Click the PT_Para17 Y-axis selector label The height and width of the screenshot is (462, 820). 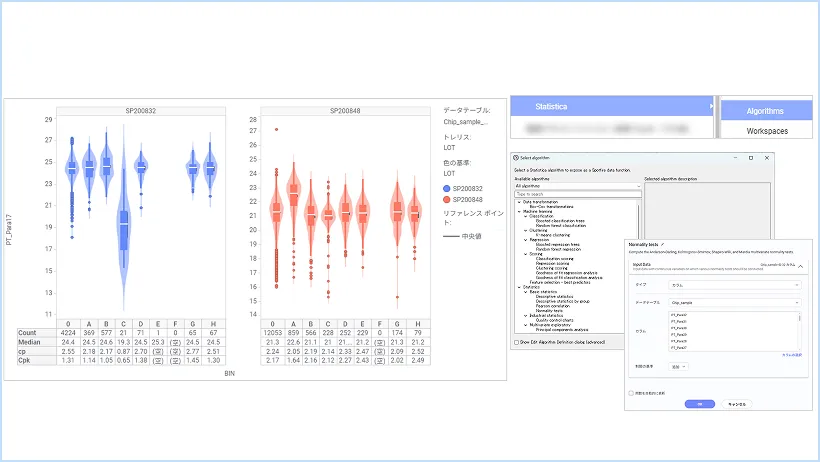[x=9, y=230]
